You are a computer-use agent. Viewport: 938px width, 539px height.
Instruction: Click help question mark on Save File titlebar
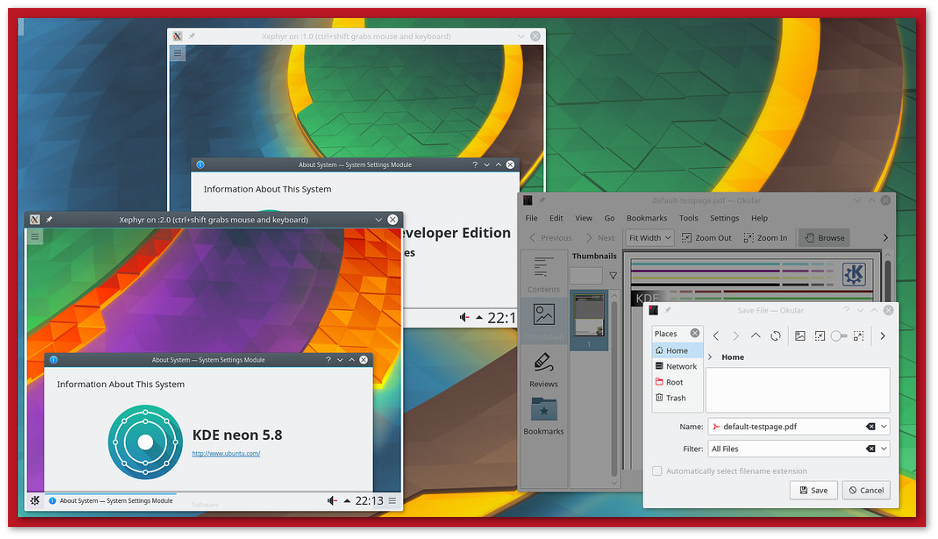(x=846, y=310)
